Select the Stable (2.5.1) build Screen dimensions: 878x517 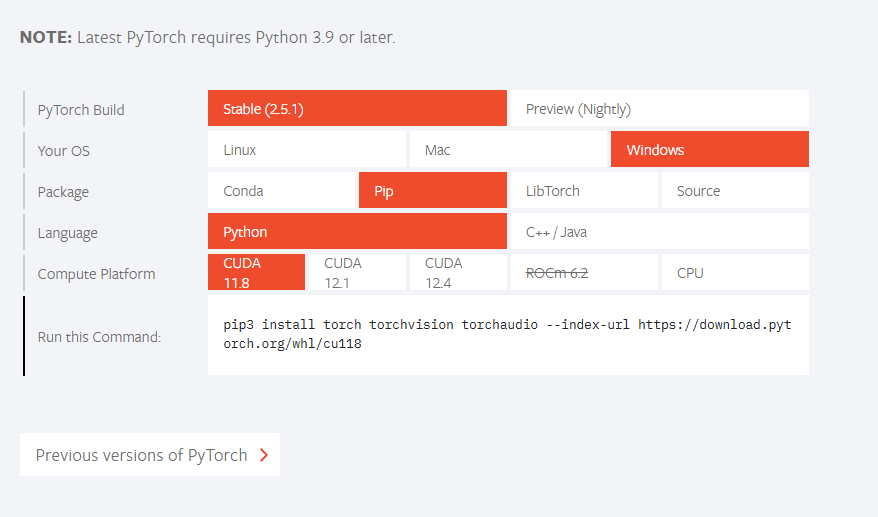357,109
